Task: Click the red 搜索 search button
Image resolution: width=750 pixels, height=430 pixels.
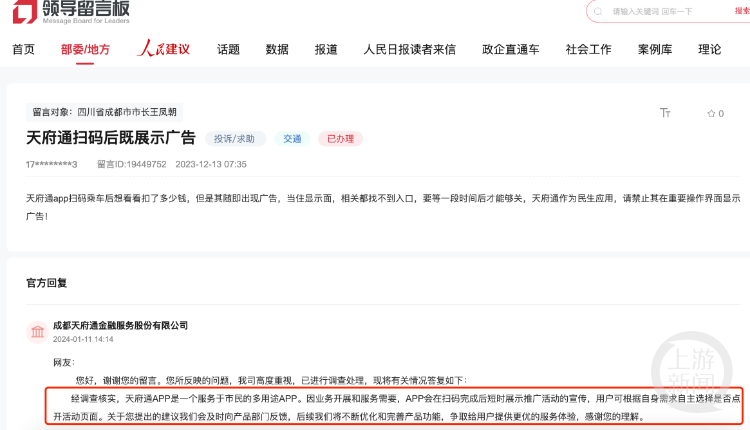Action: pyautogui.click(x=742, y=11)
